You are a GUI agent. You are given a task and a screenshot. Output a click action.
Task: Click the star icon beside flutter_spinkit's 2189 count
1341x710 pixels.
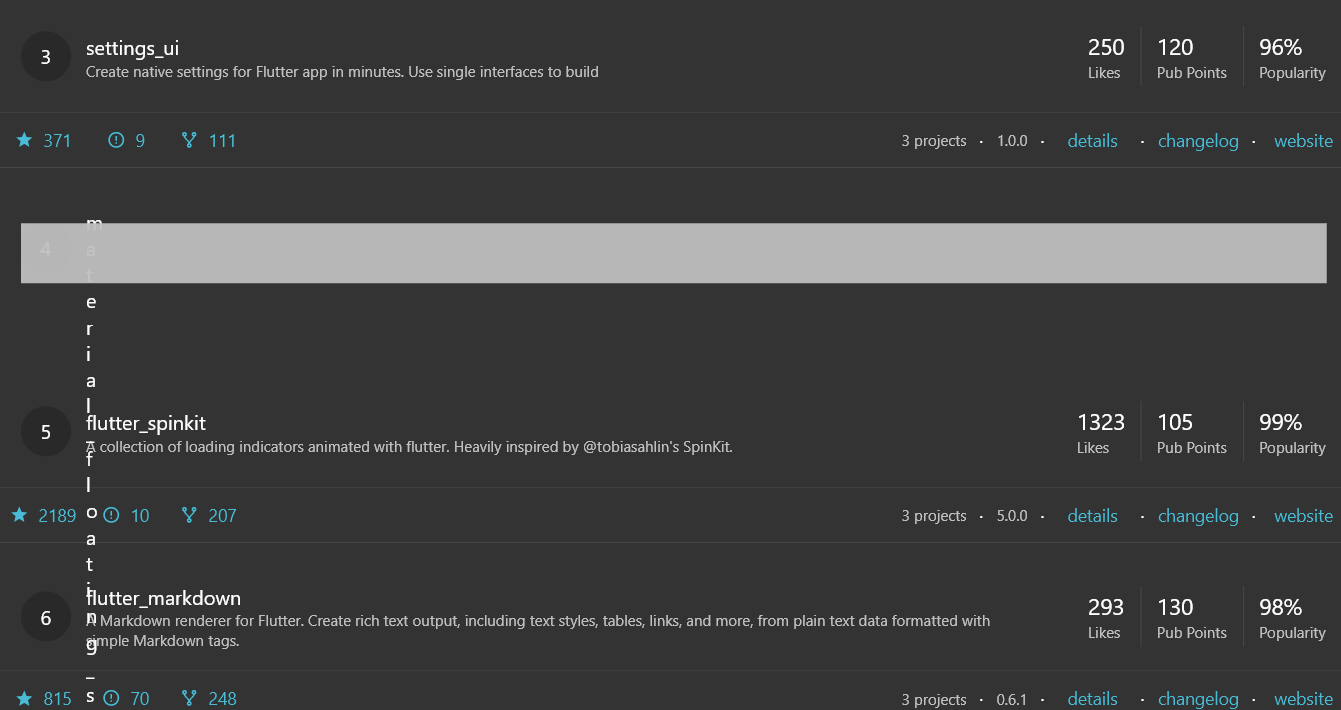tap(19, 515)
